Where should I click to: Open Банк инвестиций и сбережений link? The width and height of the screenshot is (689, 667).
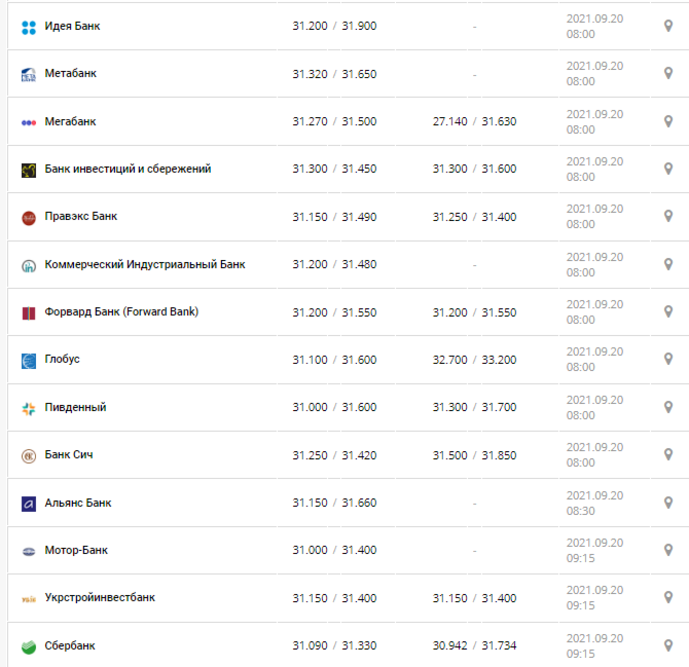coord(128,169)
